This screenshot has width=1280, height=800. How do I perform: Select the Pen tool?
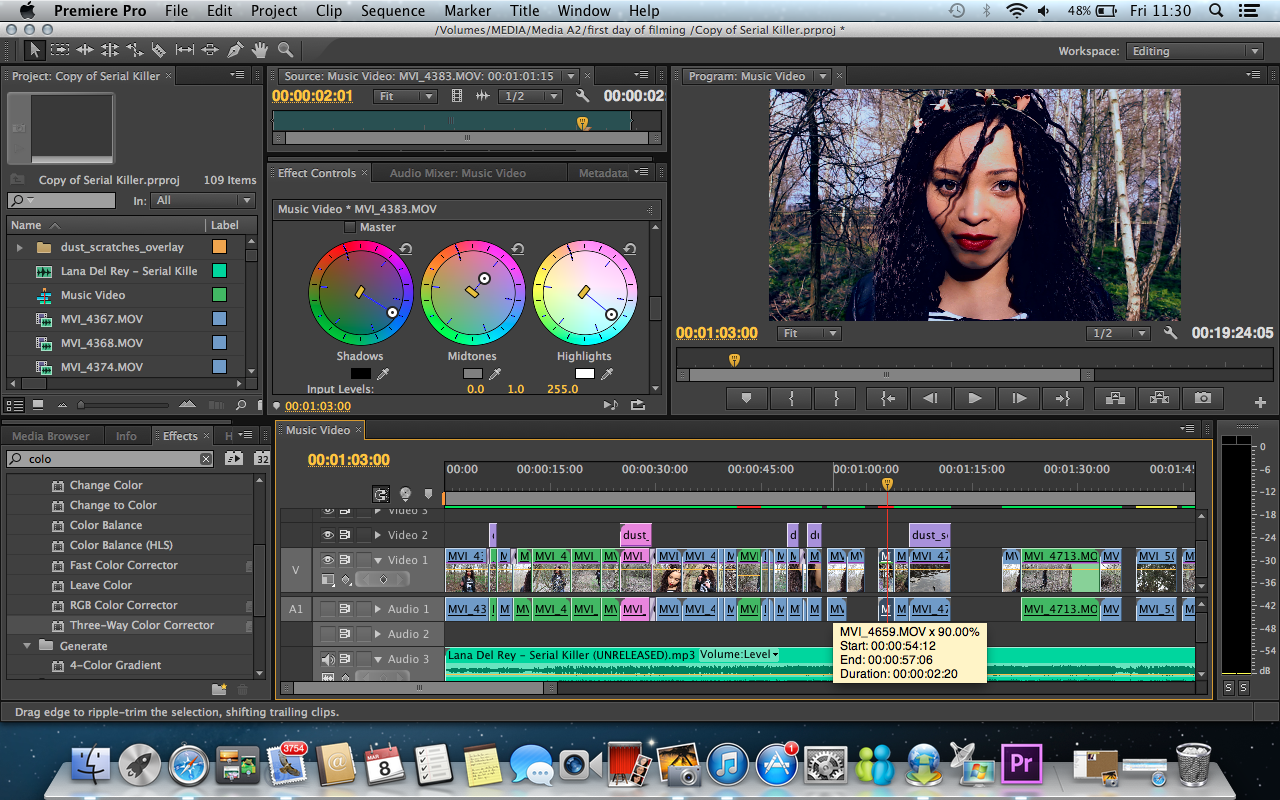[x=235, y=50]
